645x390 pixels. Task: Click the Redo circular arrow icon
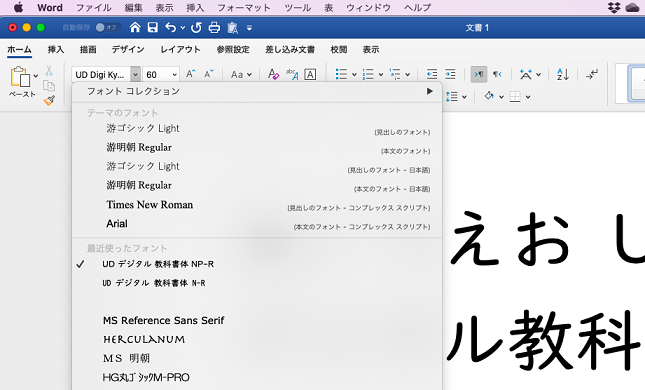[x=196, y=28]
